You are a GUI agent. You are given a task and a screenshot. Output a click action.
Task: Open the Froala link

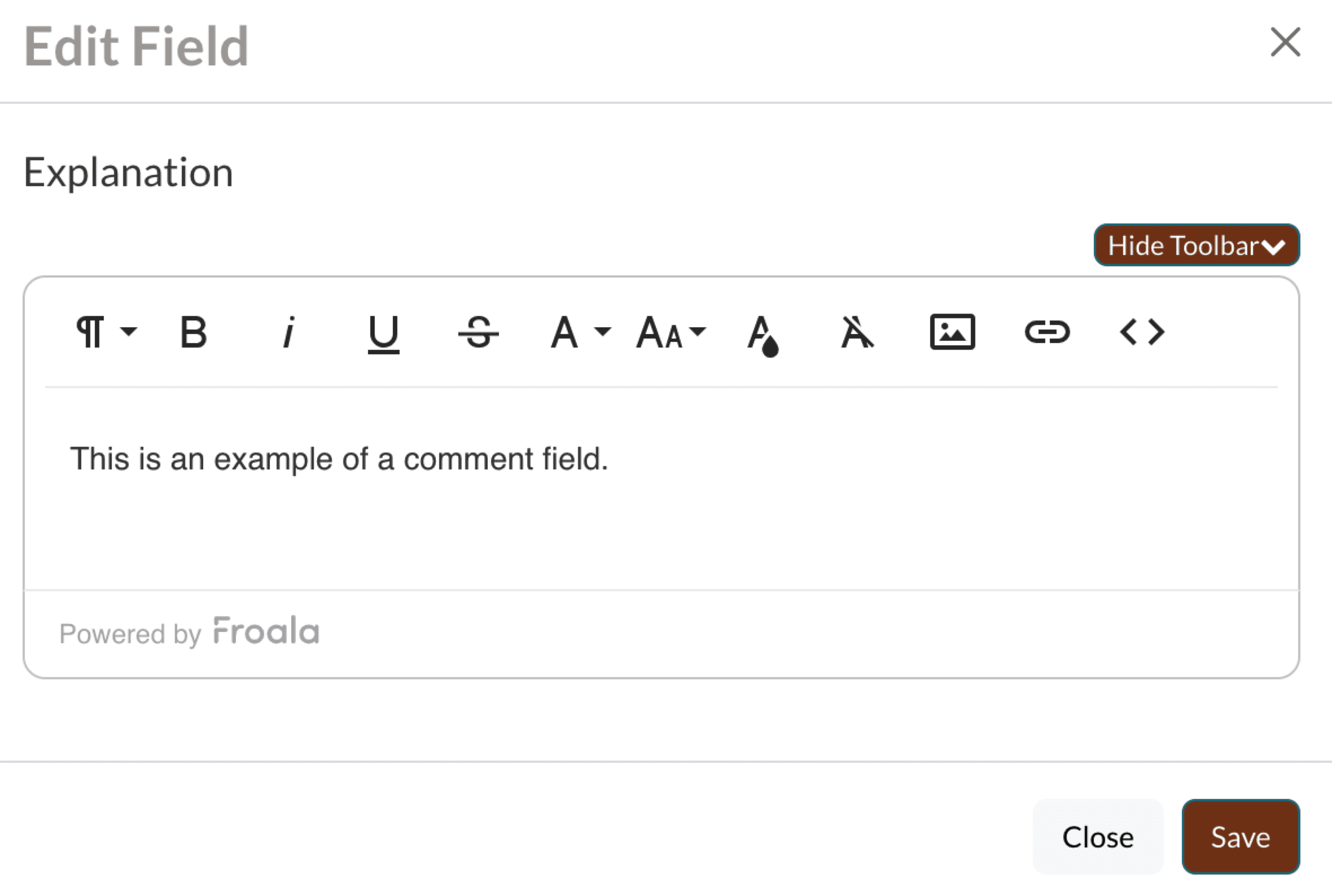[266, 631]
